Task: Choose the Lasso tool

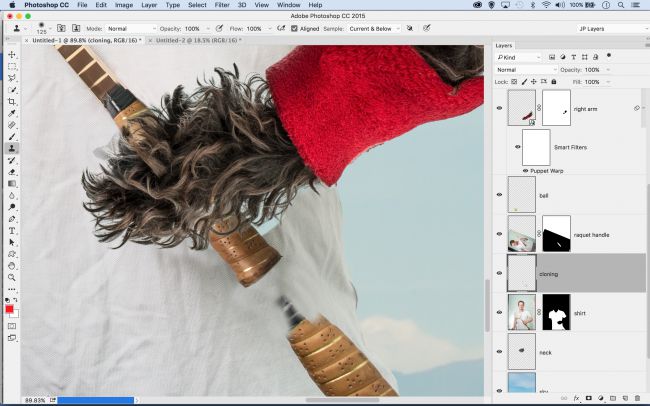Action: pos(12,77)
